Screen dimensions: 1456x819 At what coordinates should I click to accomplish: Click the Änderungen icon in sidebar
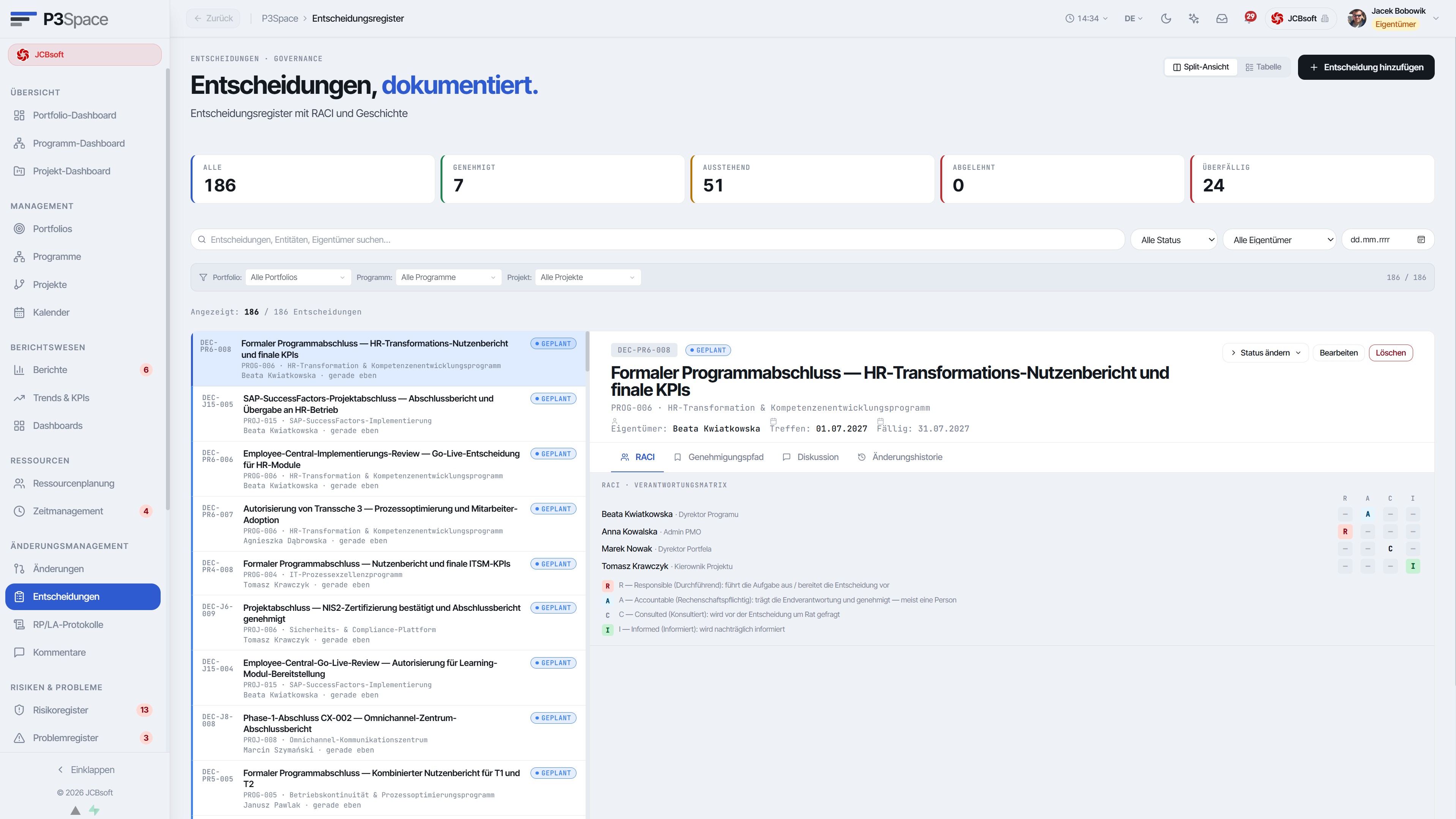pyautogui.click(x=19, y=569)
